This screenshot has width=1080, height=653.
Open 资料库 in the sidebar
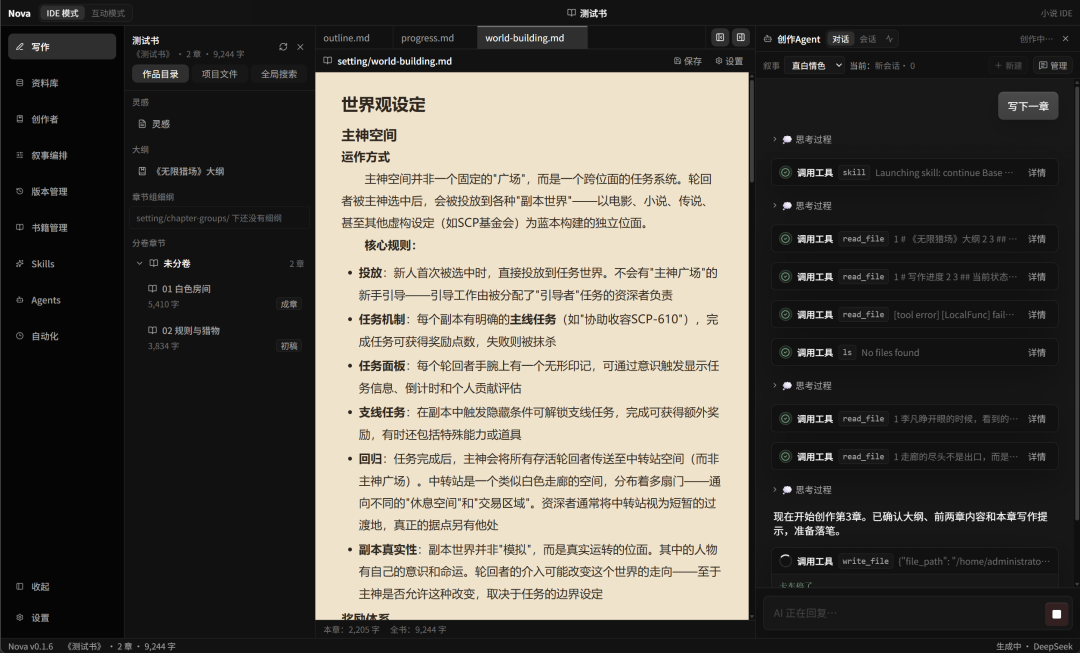tap(62, 83)
